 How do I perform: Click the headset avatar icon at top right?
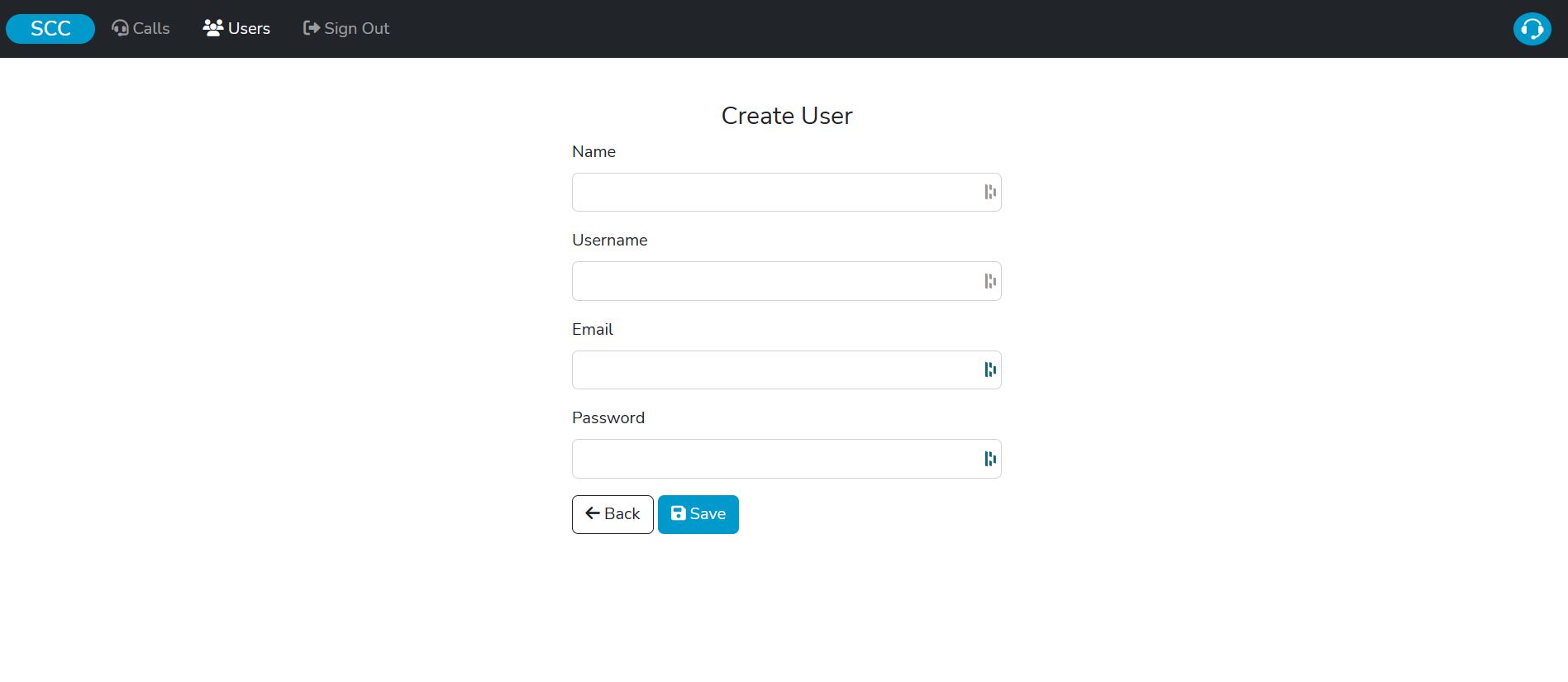point(1532,29)
